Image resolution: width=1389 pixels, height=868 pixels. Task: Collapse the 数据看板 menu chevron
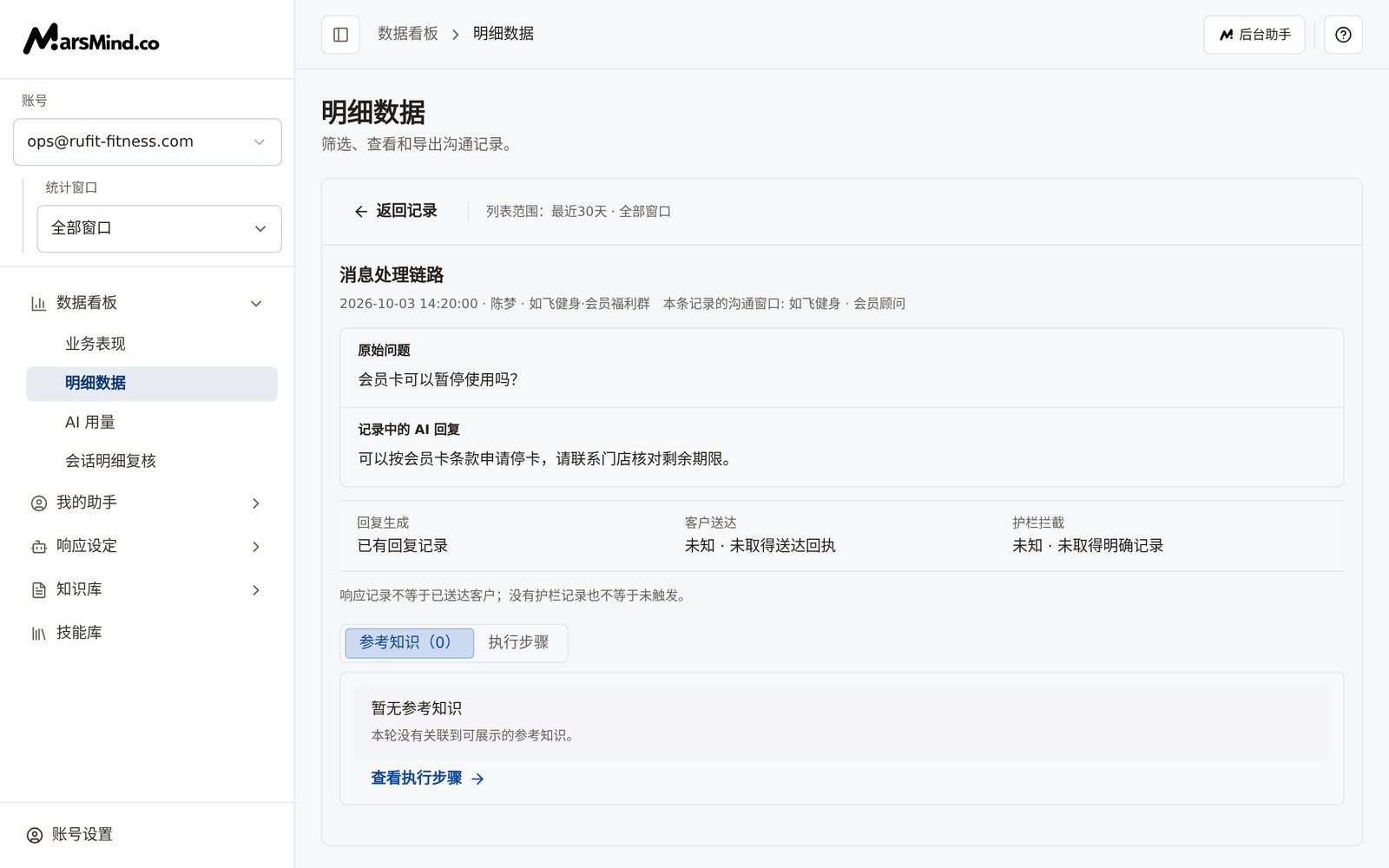tap(256, 303)
